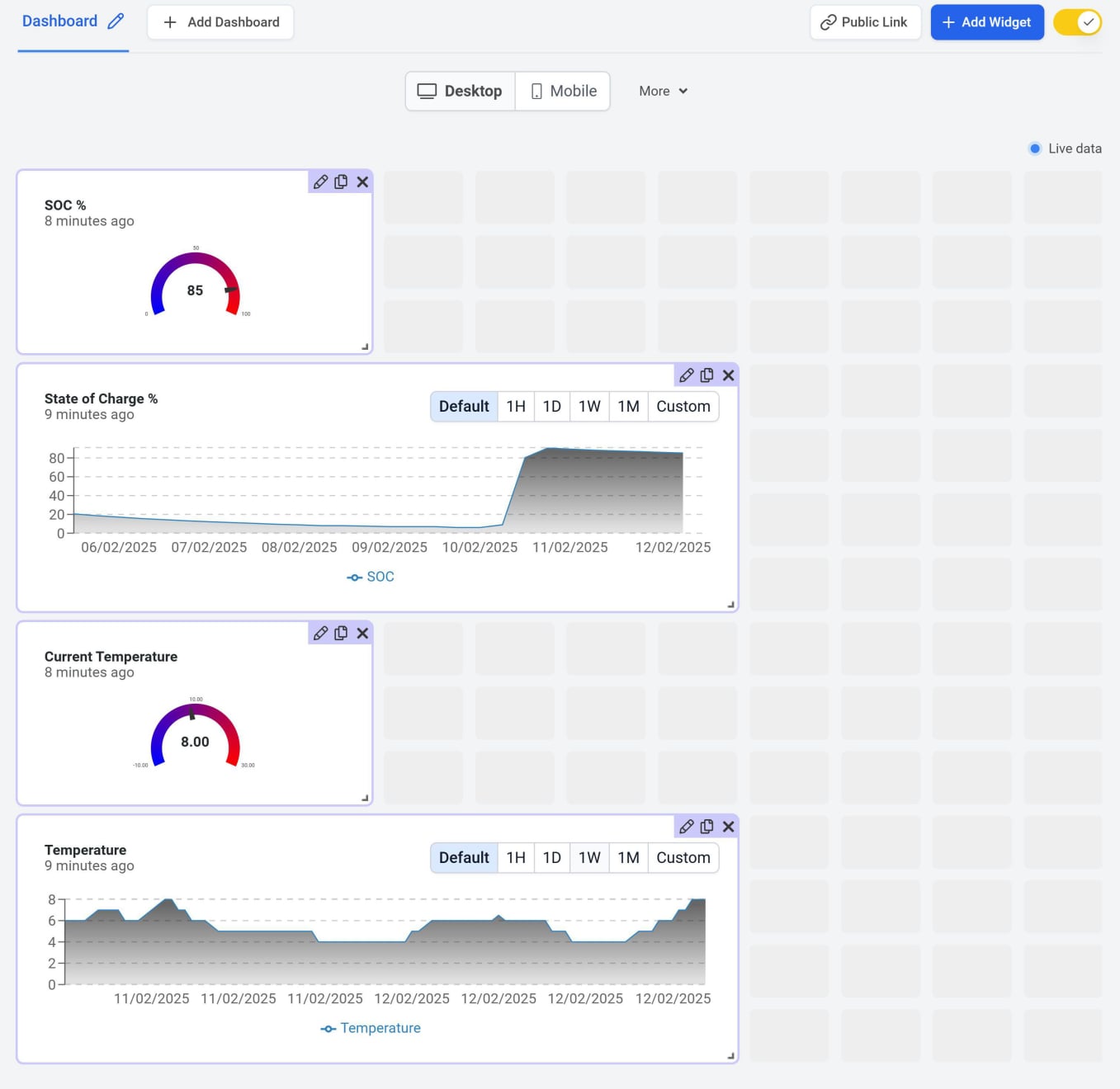
Task: Duplicate the SOC % gauge widget
Action: pos(341,181)
